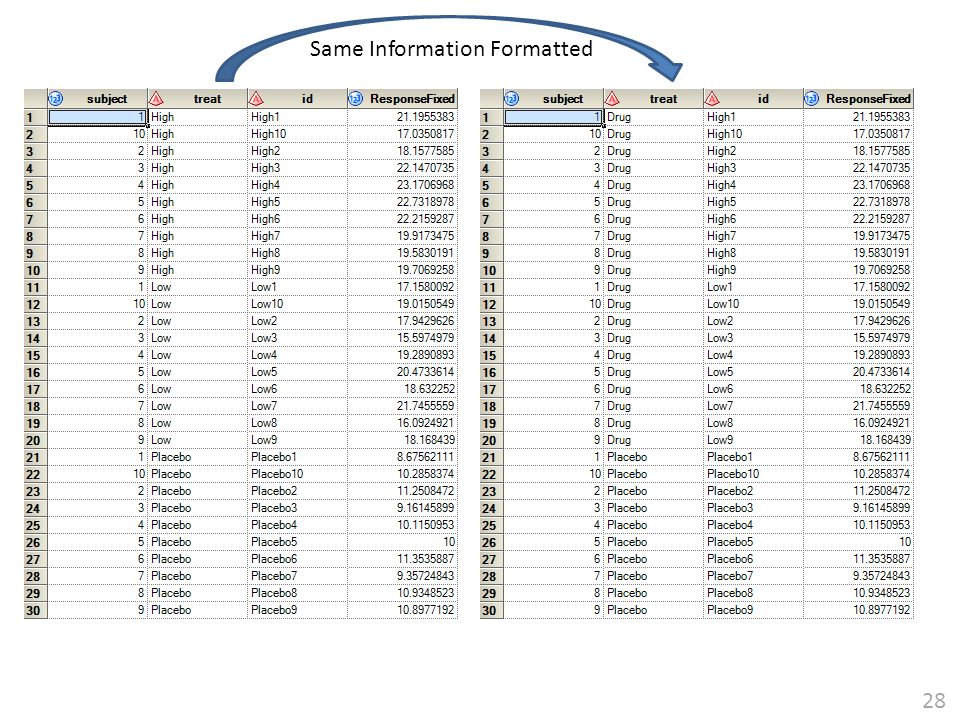Image resolution: width=960 pixels, height=720 pixels.
Task: Click value 10 in left table row 26
Action: 402,542
